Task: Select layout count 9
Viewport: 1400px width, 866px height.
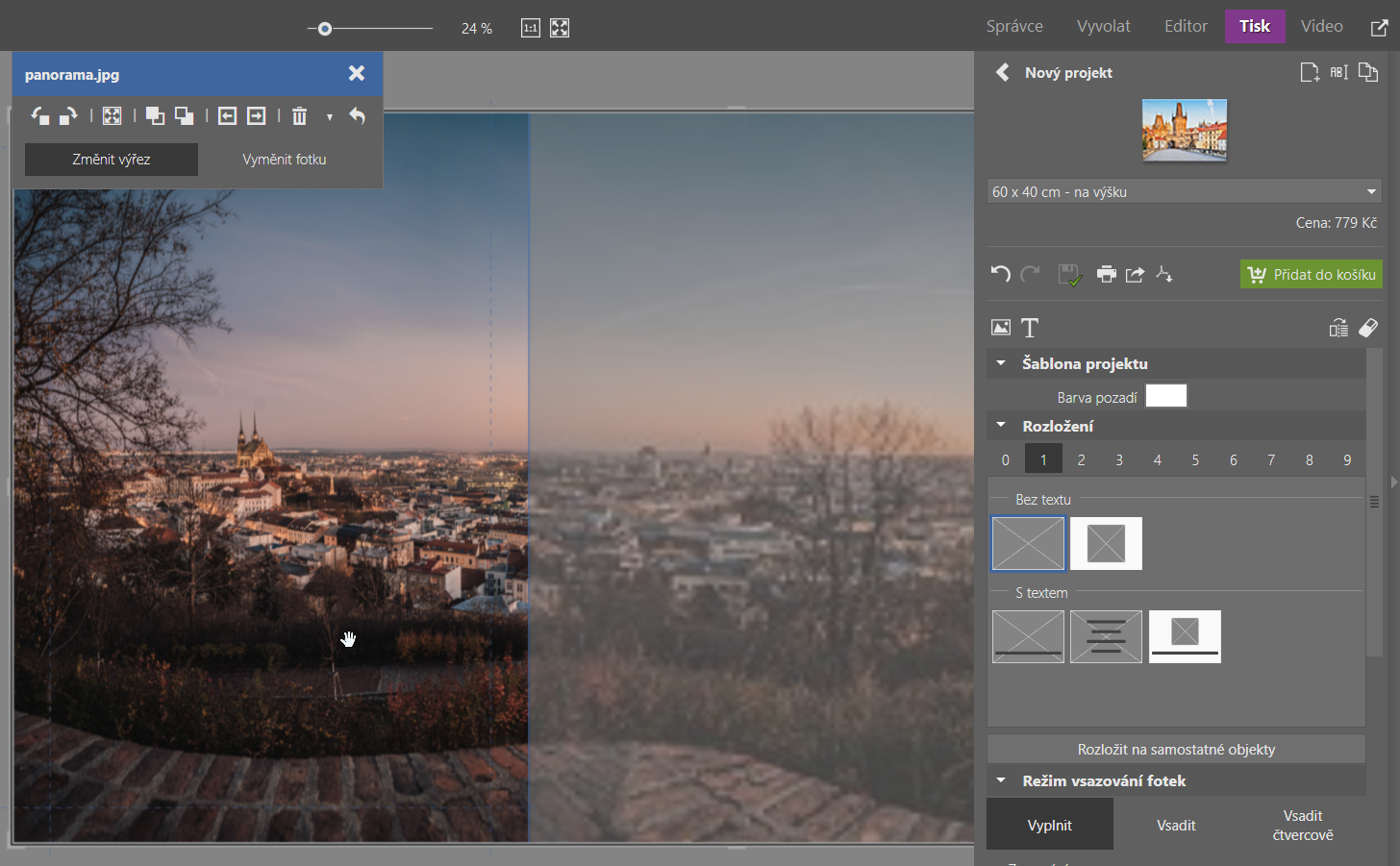Action: click(1347, 459)
